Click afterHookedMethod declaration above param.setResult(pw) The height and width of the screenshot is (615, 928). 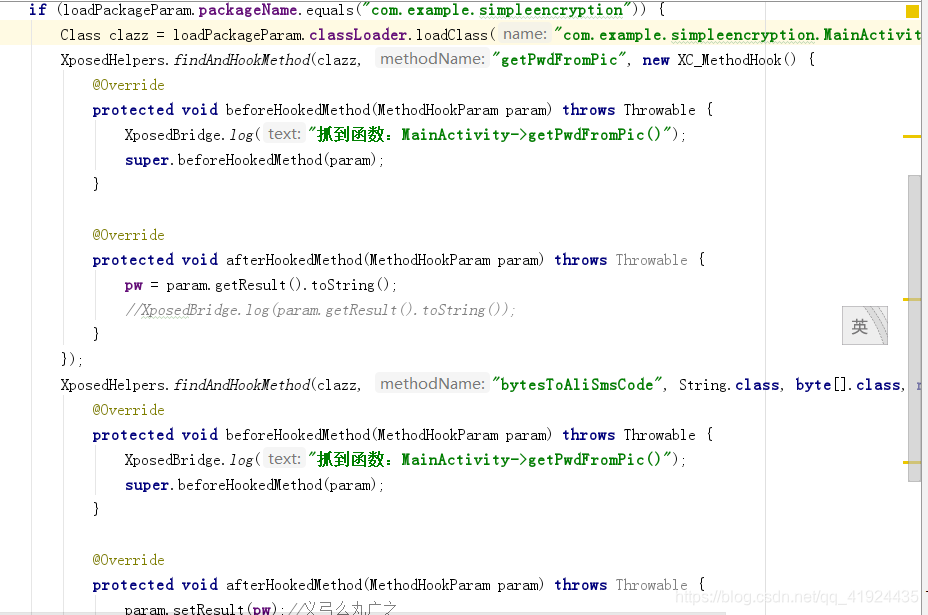[398, 585]
